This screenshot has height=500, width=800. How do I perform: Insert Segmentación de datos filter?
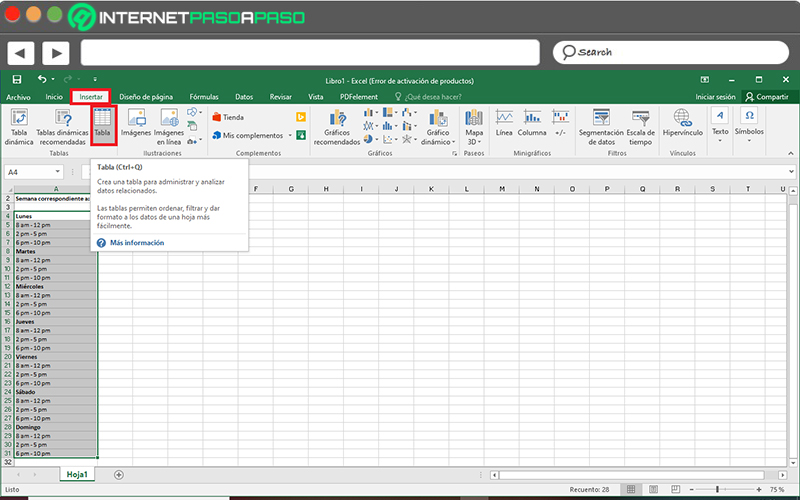tap(601, 128)
